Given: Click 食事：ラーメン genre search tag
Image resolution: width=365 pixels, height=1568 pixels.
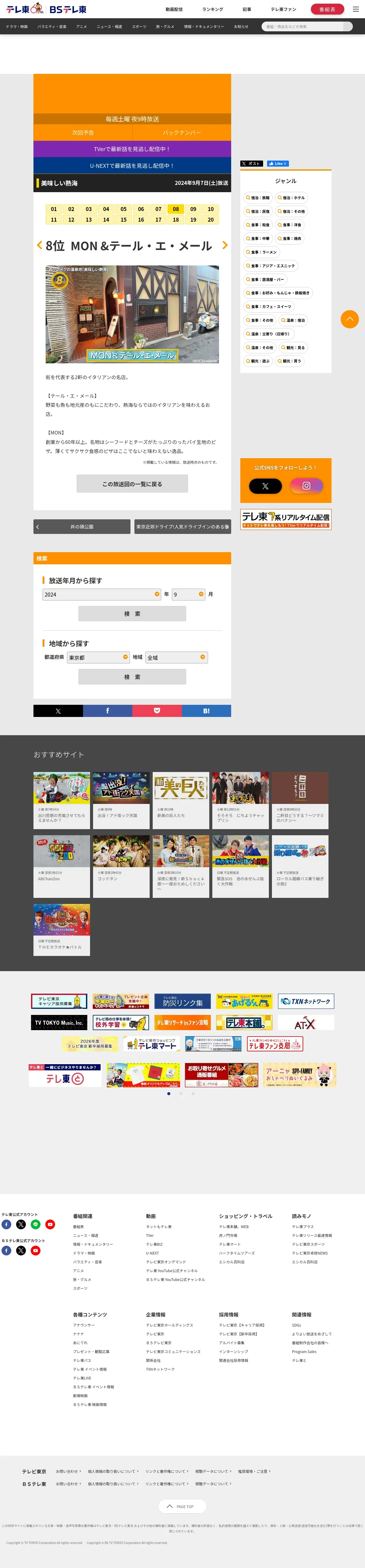Looking at the screenshot, I should 261,252.
